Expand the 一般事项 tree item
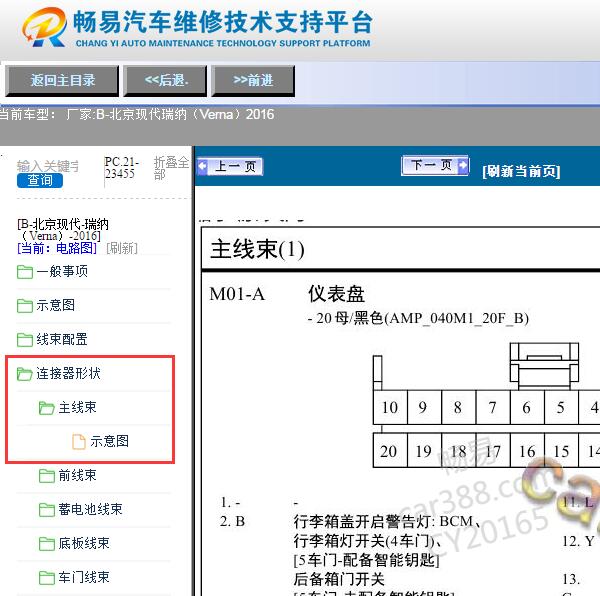 tap(62, 271)
